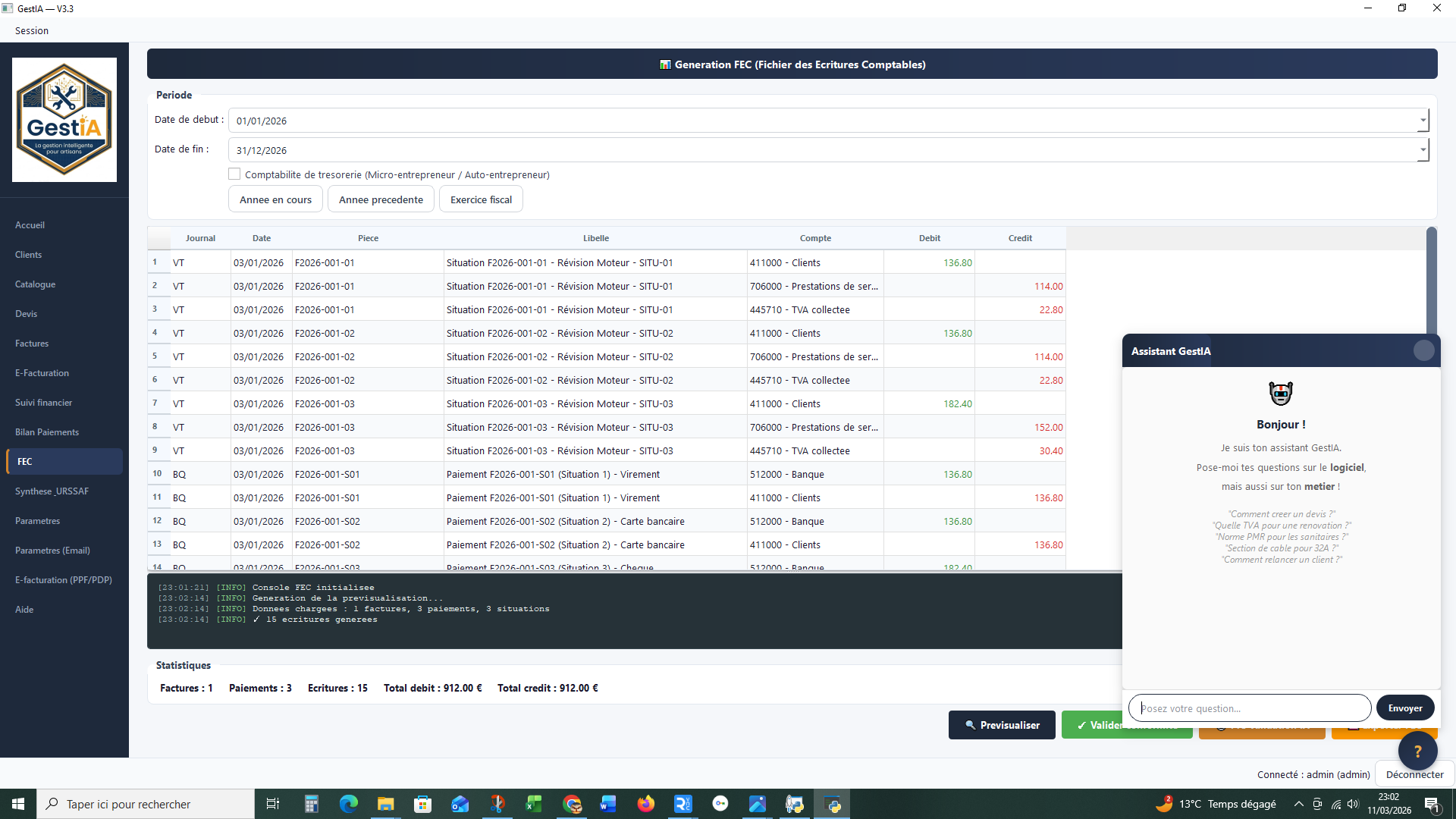Open the Session menu

31,30
